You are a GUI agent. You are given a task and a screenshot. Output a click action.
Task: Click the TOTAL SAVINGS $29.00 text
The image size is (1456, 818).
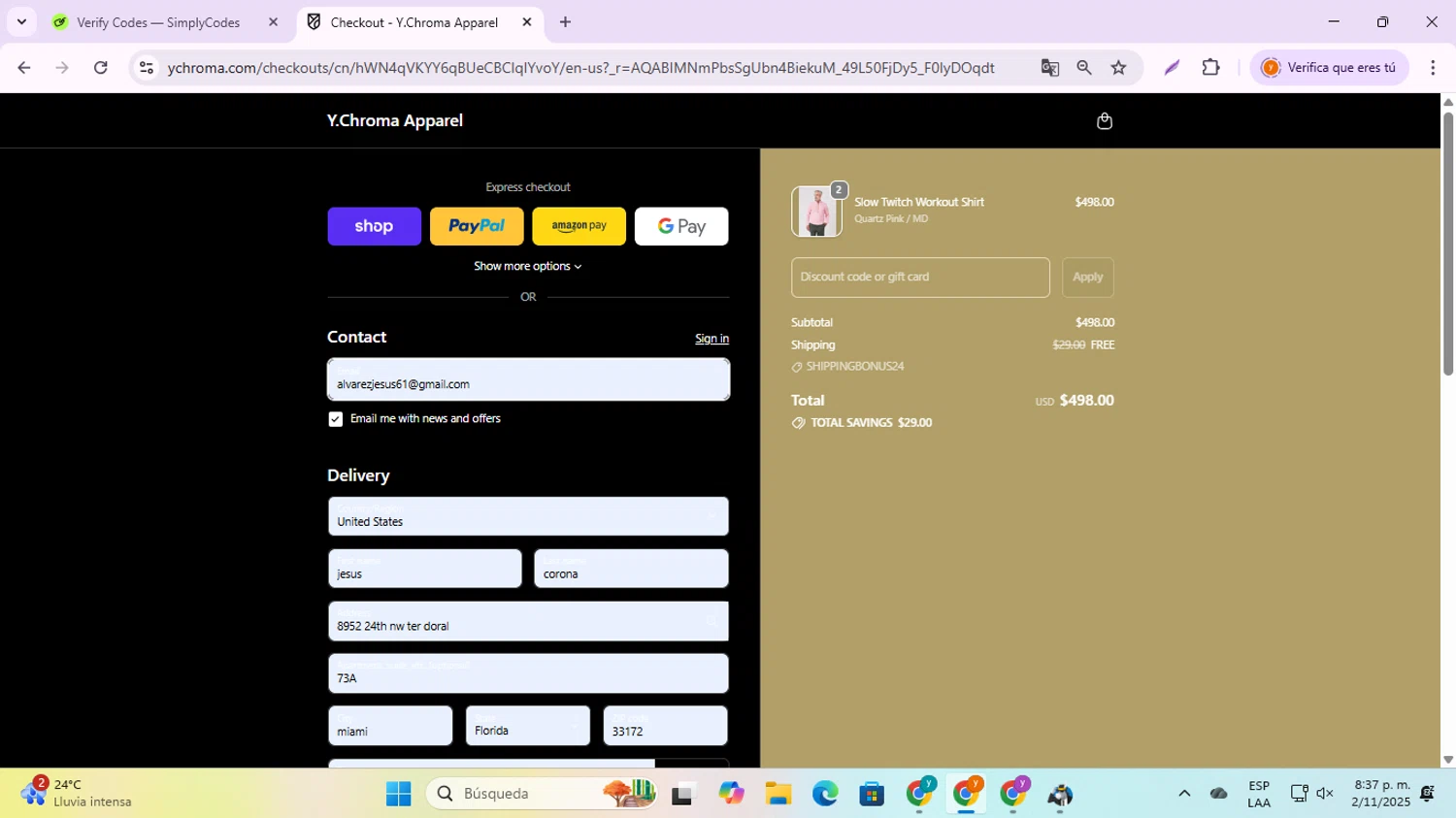pyautogui.click(x=862, y=423)
